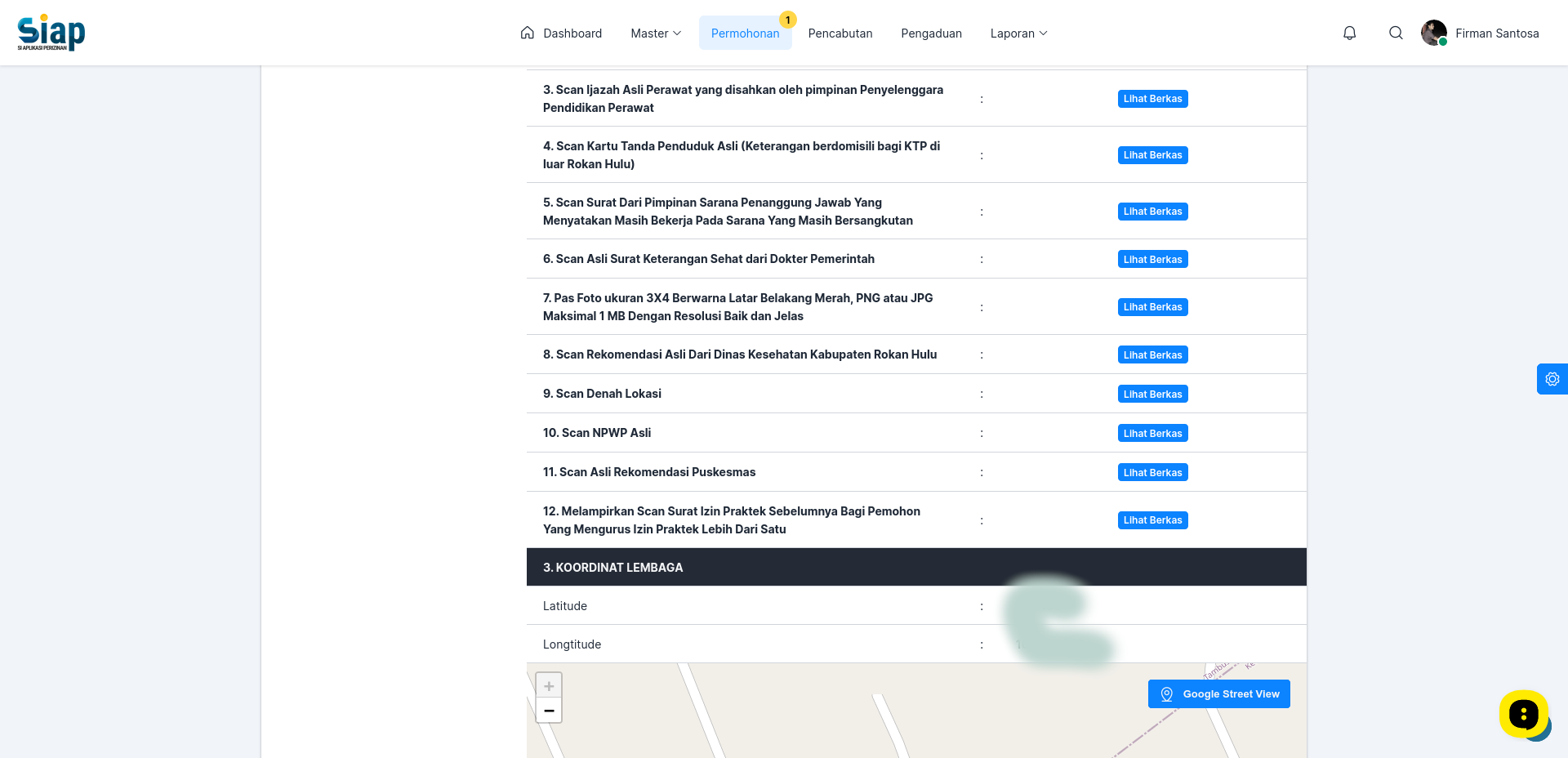Open the yellow chat widget icon
Screen dimensions: 1568x758
click(1523, 714)
